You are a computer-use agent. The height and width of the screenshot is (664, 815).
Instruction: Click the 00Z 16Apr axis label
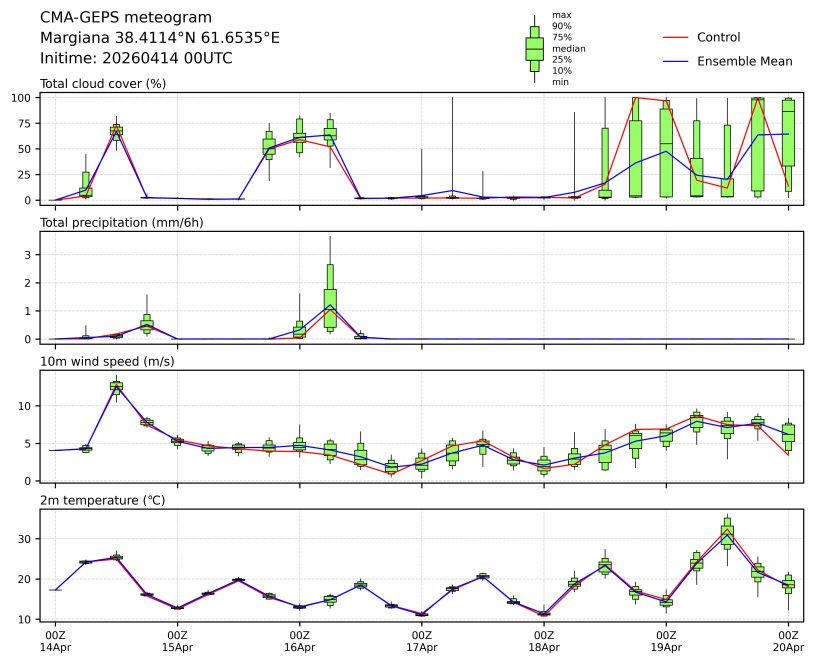coord(299,641)
